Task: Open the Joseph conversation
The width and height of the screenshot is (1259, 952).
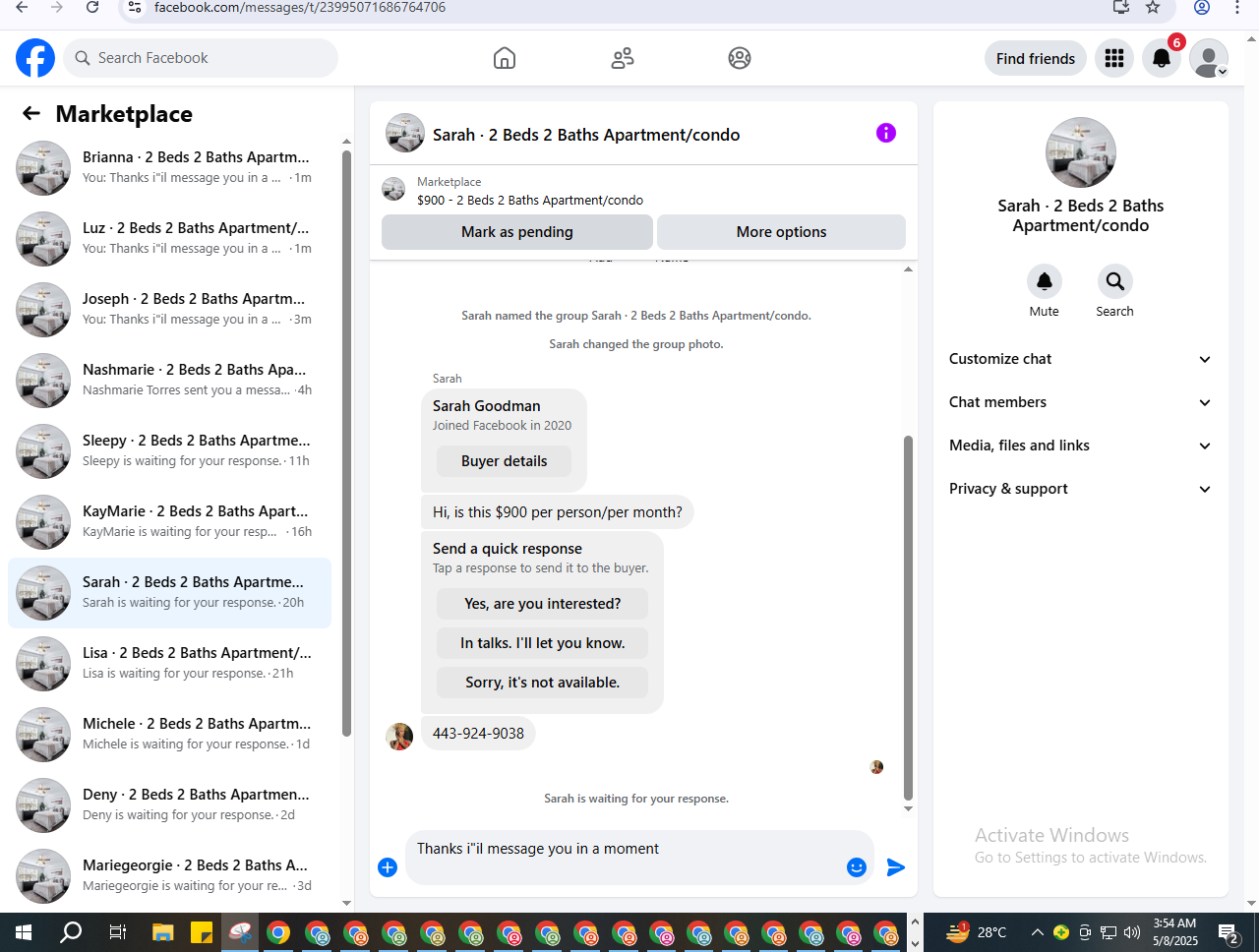Action: coord(169,310)
